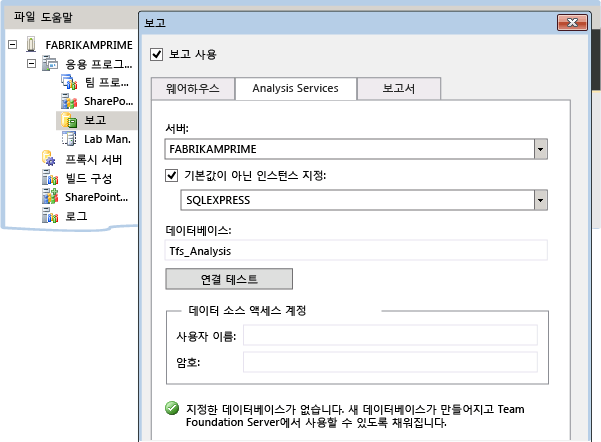Switch to the 보고서 tab

(399, 89)
